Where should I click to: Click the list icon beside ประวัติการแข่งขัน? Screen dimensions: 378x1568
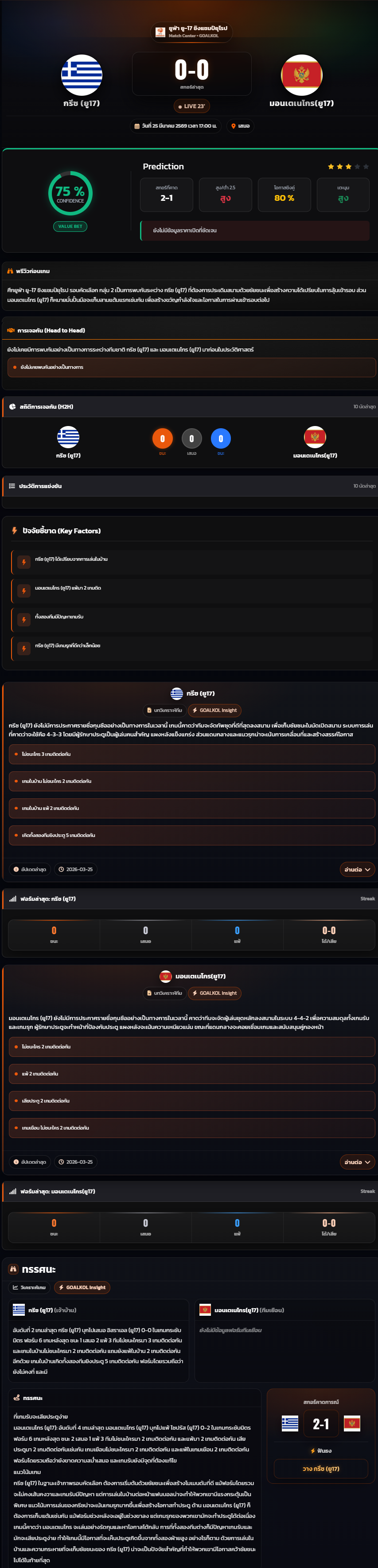tap(12, 486)
